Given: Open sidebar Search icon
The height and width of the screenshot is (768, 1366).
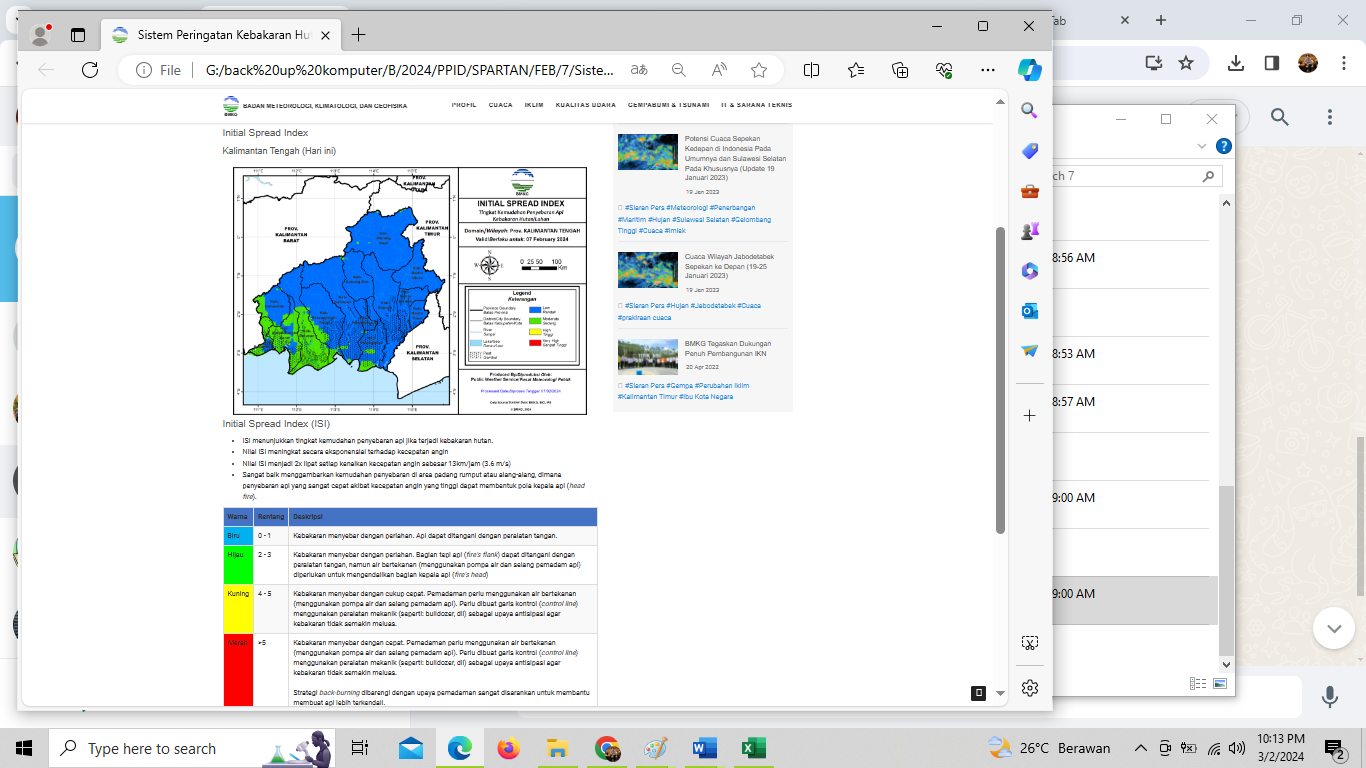Looking at the screenshot, I should [1030, 111].
